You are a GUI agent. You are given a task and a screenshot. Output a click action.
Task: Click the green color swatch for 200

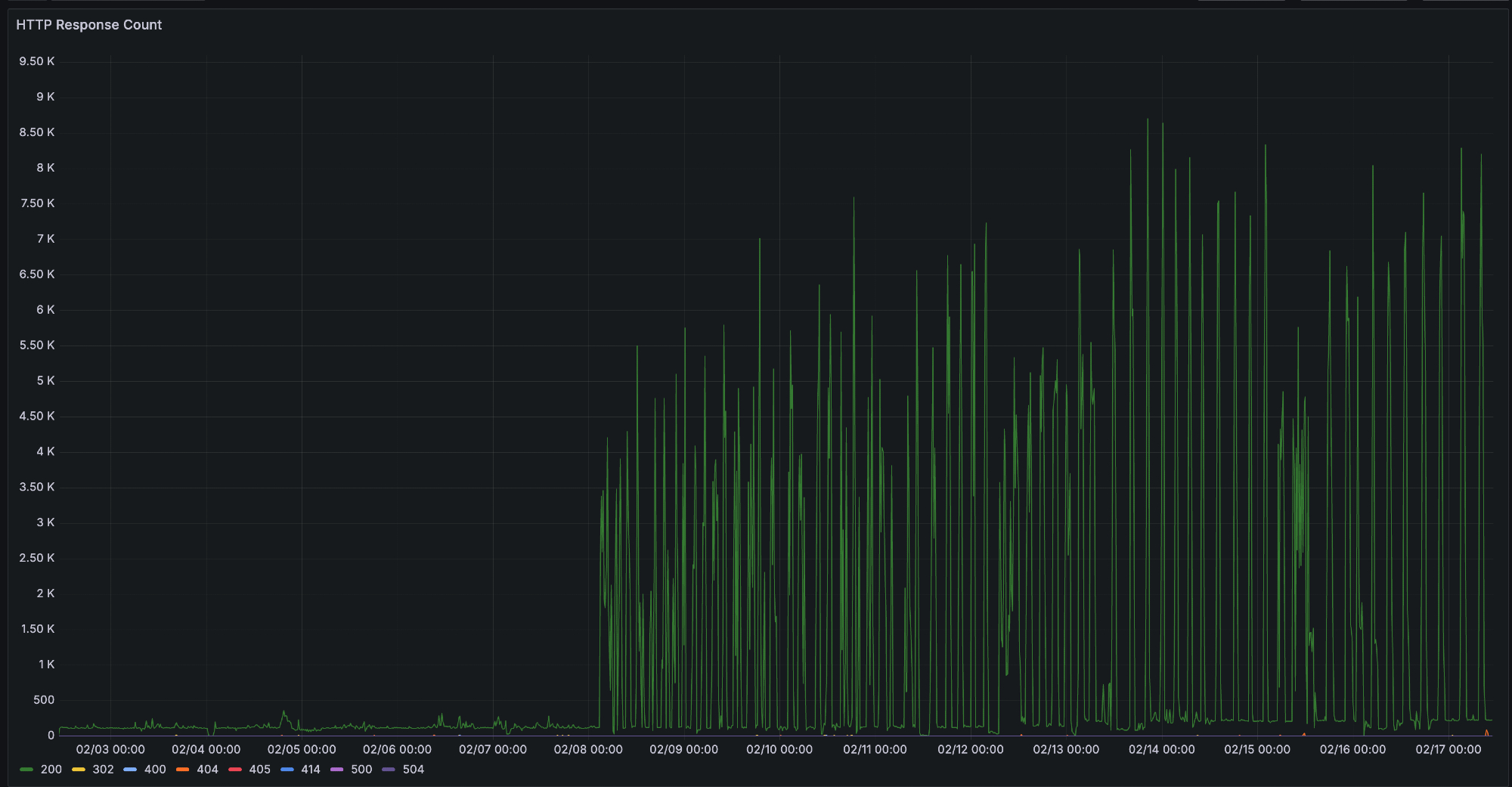click(26, 770)
